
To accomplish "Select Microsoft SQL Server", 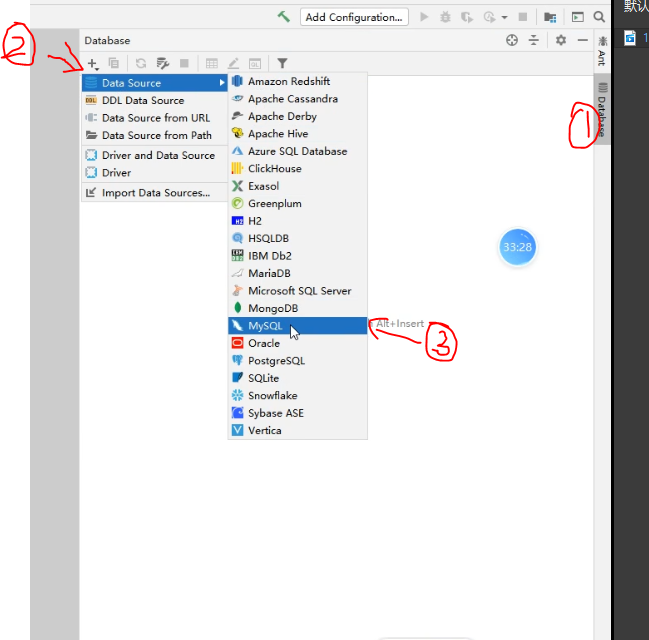I will [298, 291].
